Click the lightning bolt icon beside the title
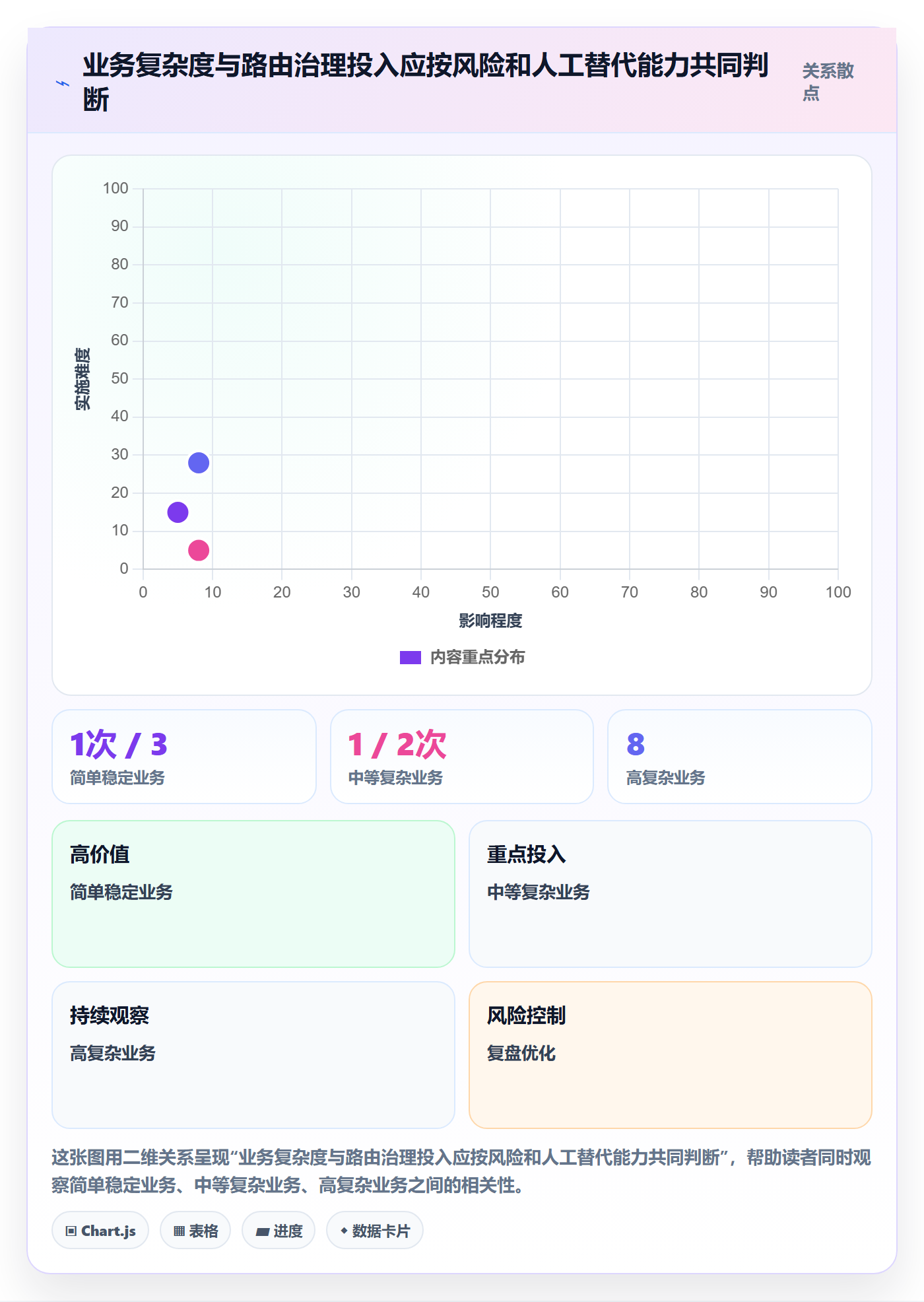Viewport: 924px width, 1302px height. tap(63, 83)
